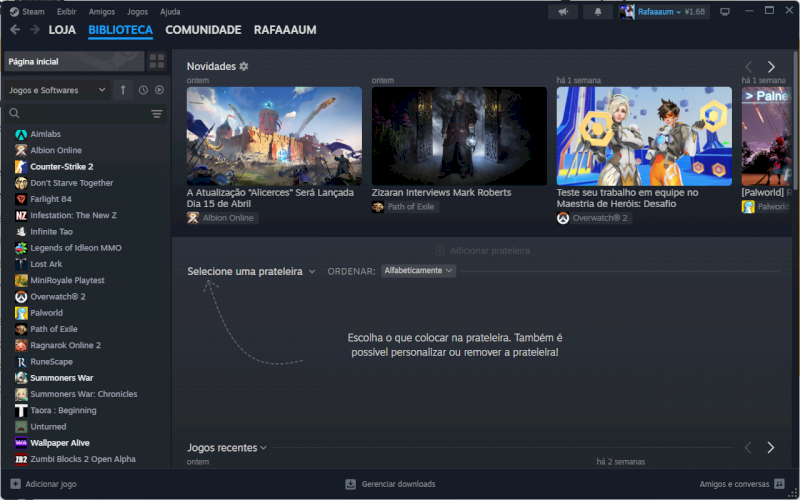Expand the Jogos recentes dropdown
The width and height of the screenshot is (800, 500).
[227, 447]
